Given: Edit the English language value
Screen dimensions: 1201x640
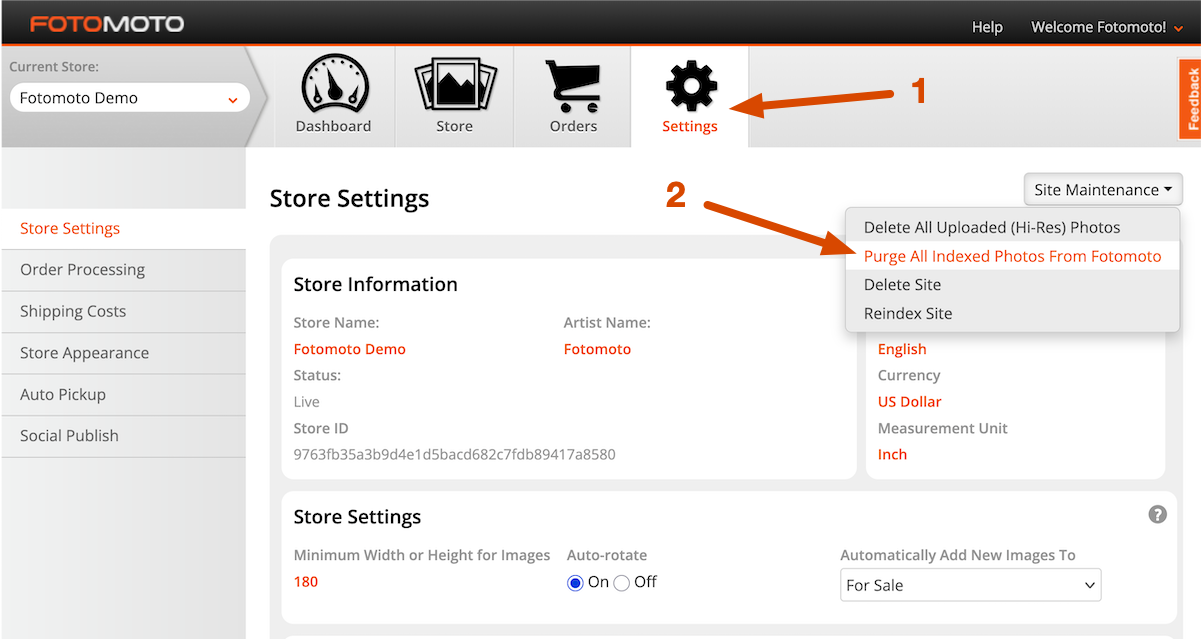Looking at the screenshot, I should pos(902,349).
